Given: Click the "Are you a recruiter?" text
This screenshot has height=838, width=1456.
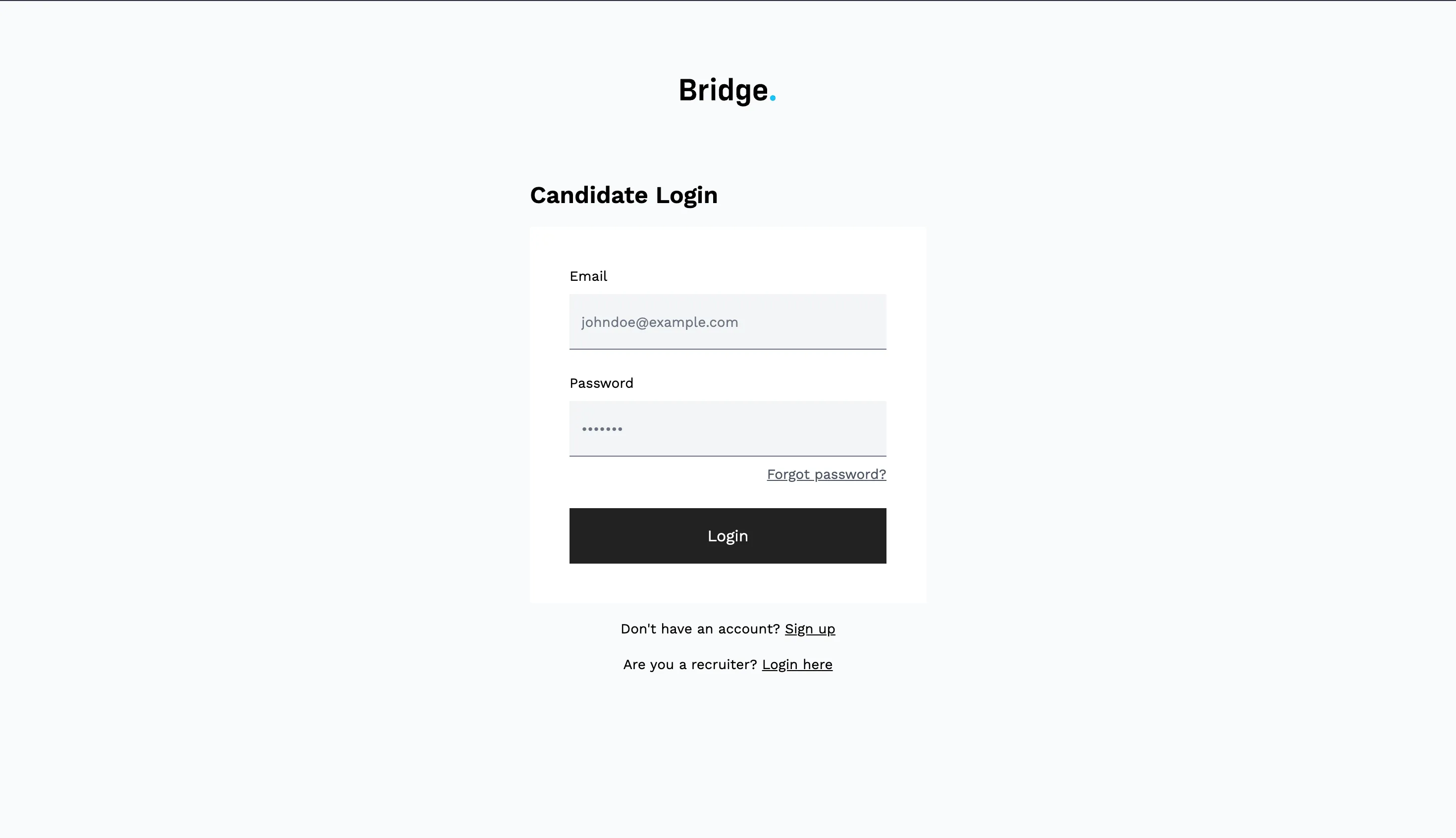Looking at the screenshot, I should point(689,665).
